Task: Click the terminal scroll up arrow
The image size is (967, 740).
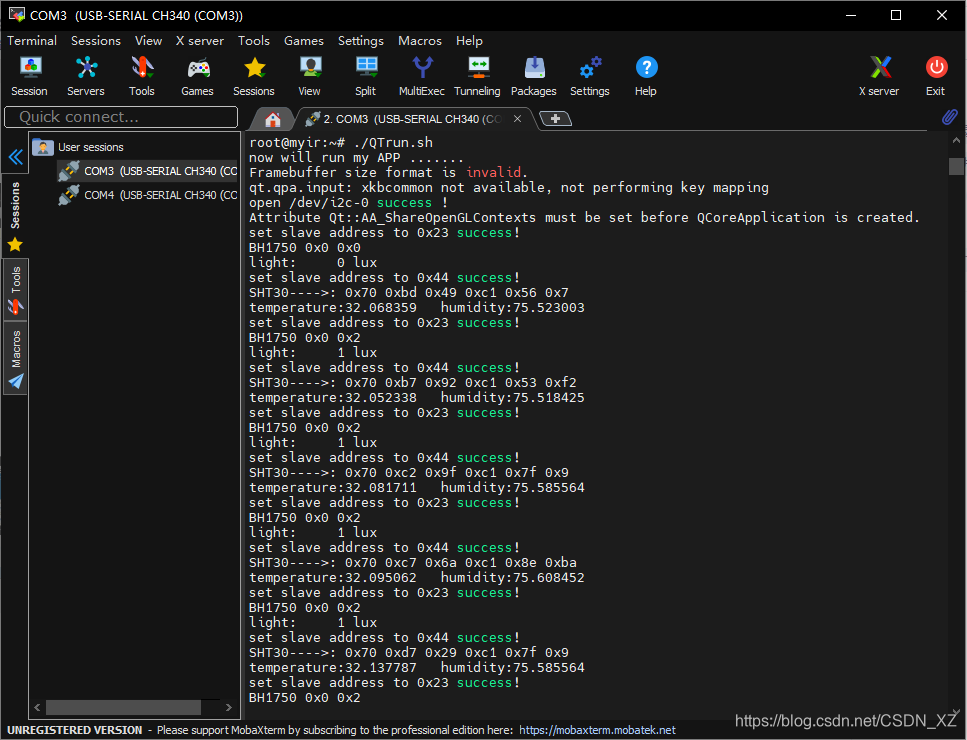Action: tap(956, 141)
